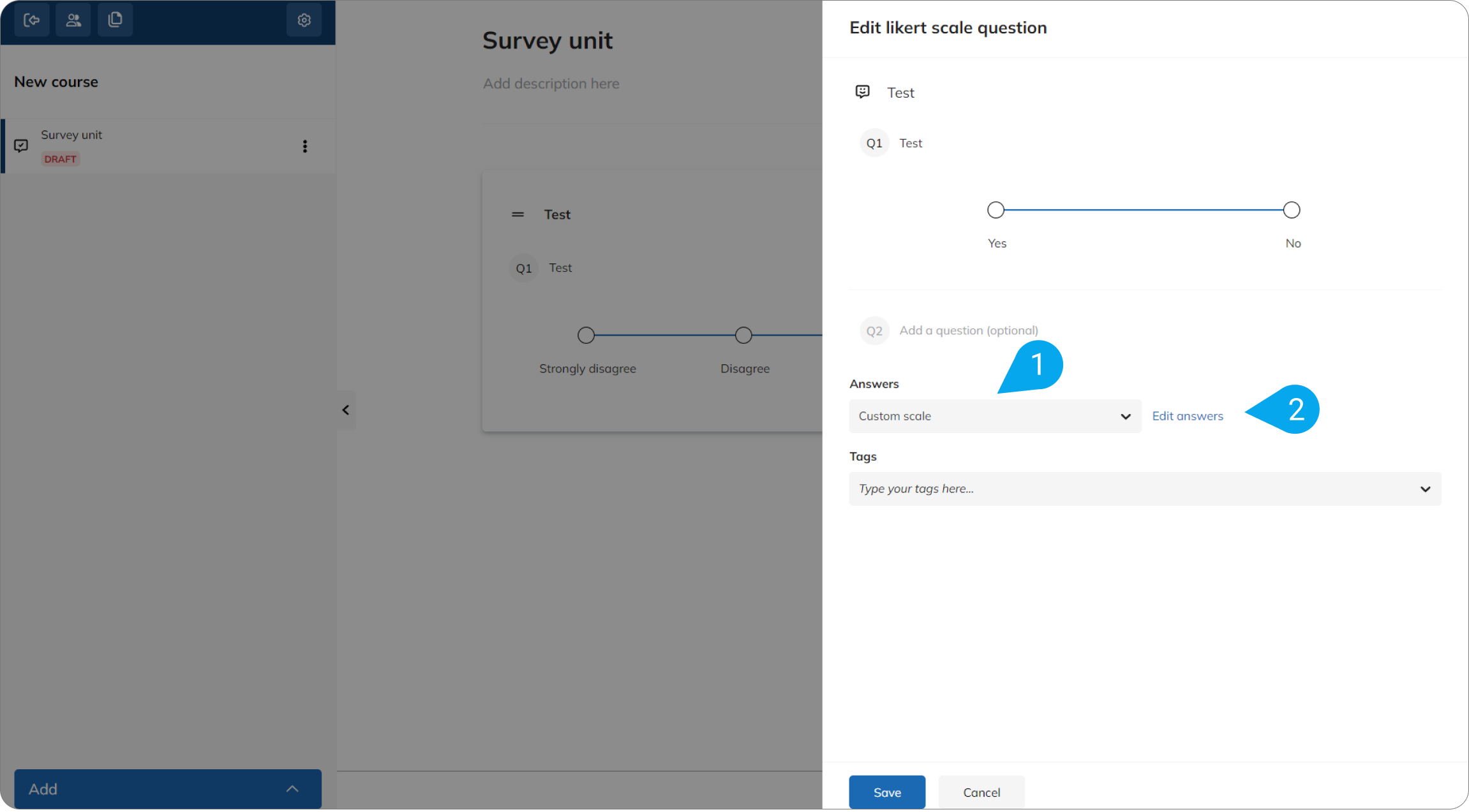Image resolution: width=1469 pixels, height=812 pixels.
Task: Click the Survey unit page heading
Action: click(x=548, y=40)
